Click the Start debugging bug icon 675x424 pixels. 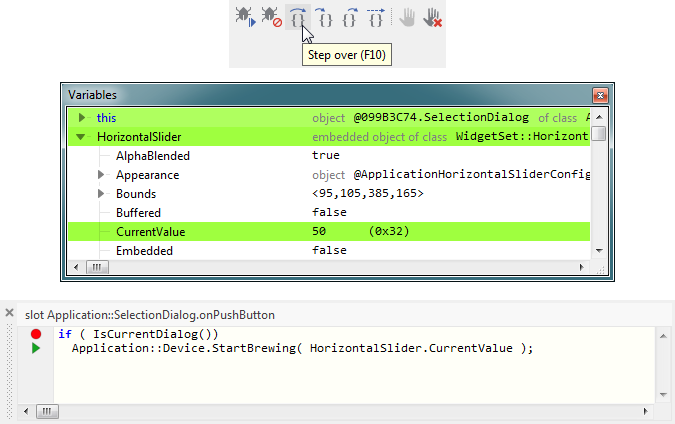coord(245,16)
